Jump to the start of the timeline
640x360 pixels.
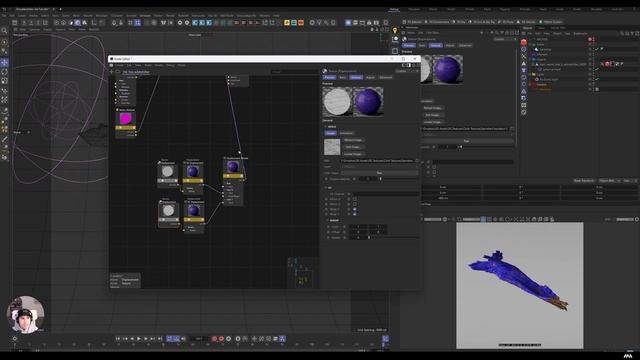pyautogui.click(x=118, y=339)
